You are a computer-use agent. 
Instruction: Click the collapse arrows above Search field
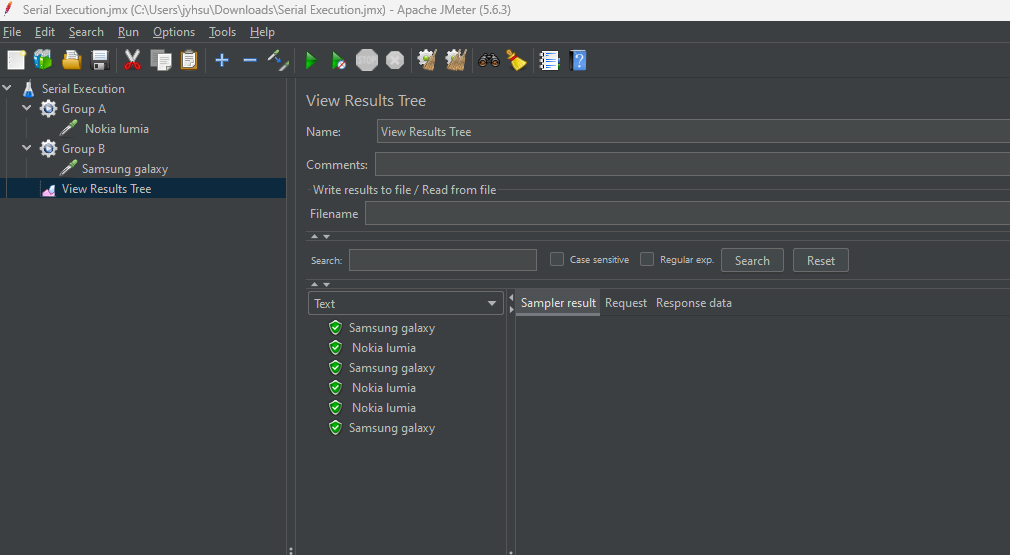[320, 236]
